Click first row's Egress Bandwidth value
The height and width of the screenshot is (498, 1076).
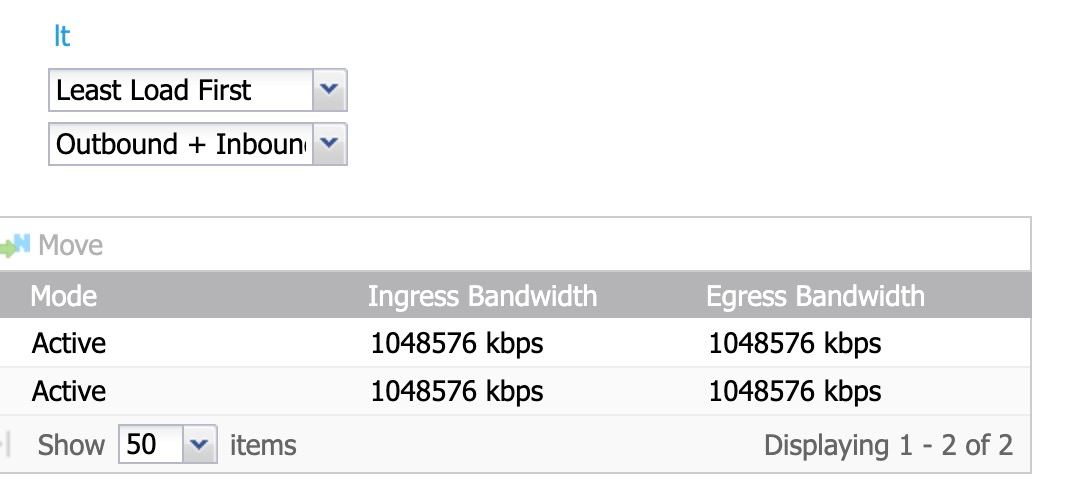(795, 343)
